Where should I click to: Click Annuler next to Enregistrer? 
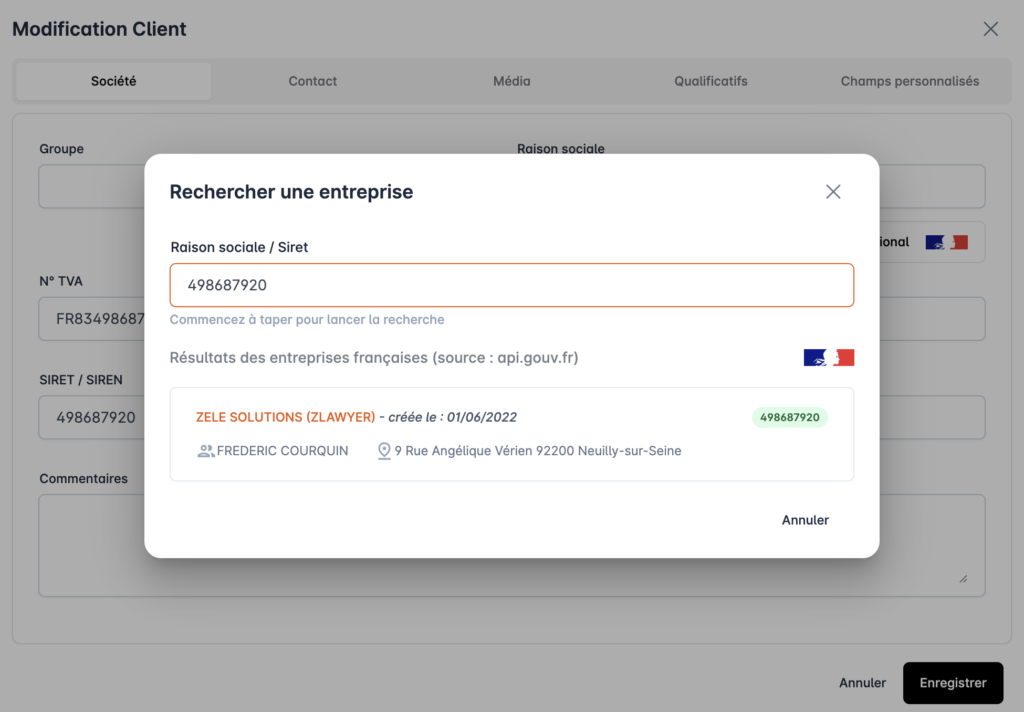coord(862,683)
